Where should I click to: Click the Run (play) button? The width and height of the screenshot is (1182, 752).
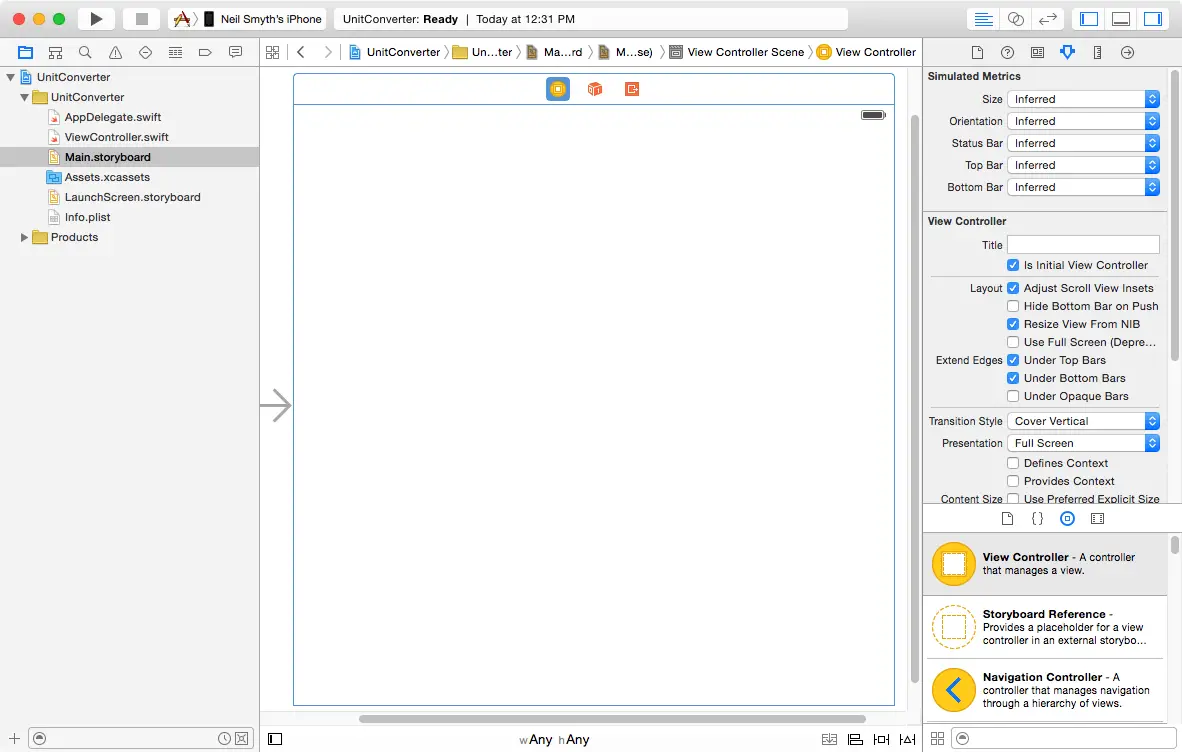96,19
